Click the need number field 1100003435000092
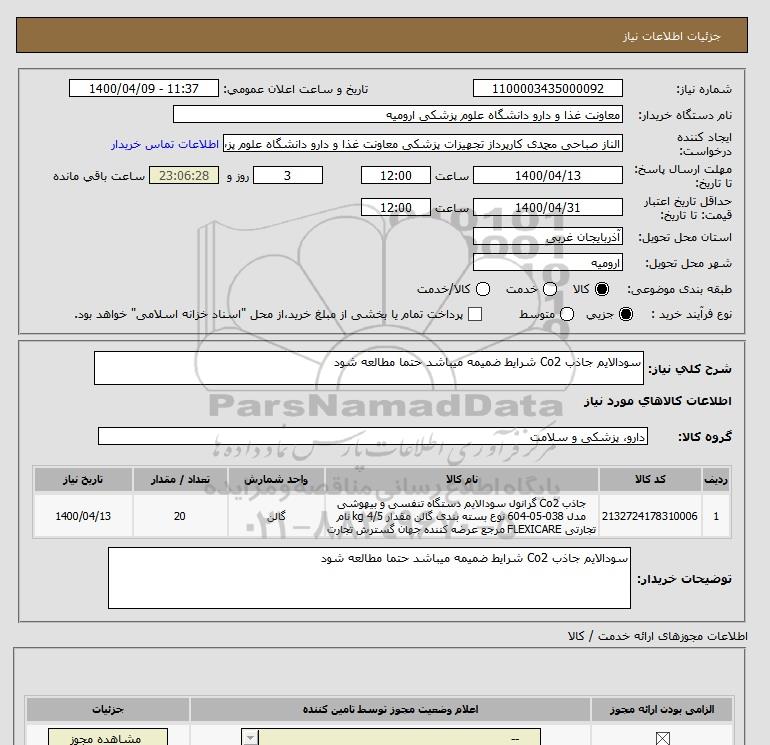 pyautogui.click(x=548, y=89)
